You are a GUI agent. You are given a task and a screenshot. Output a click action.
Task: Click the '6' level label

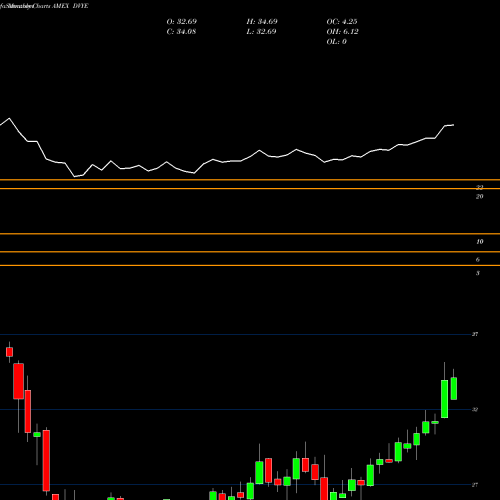[x=478, y=260]
